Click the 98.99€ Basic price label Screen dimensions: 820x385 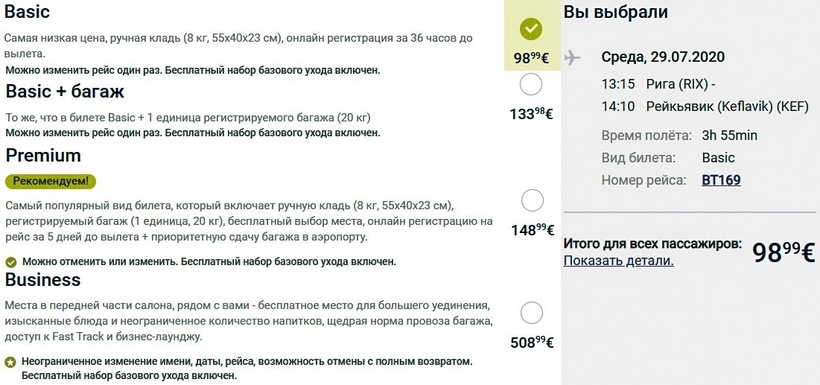pos(531,58)
